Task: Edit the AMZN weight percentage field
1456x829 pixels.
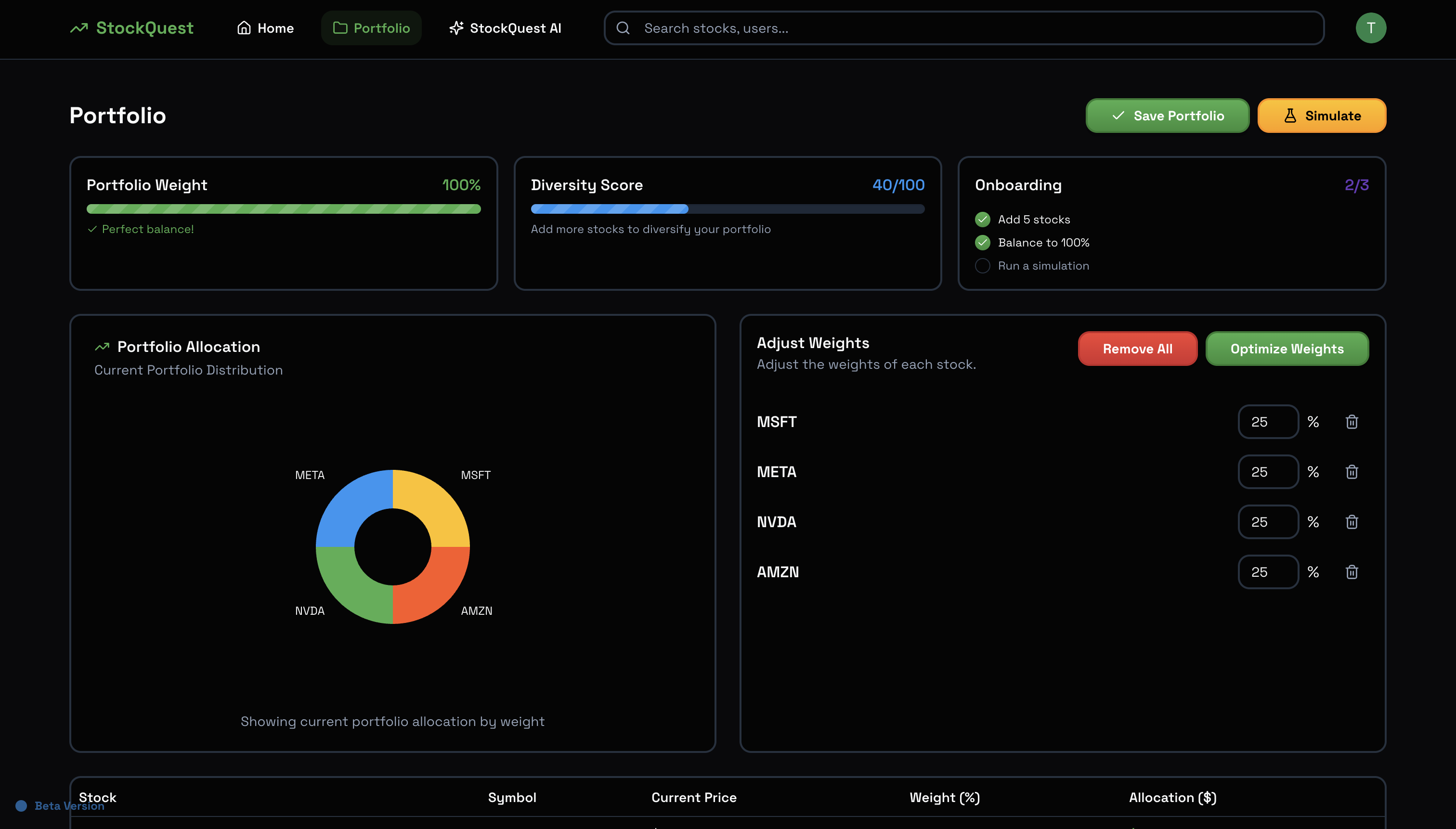Action: point(1268,572)
